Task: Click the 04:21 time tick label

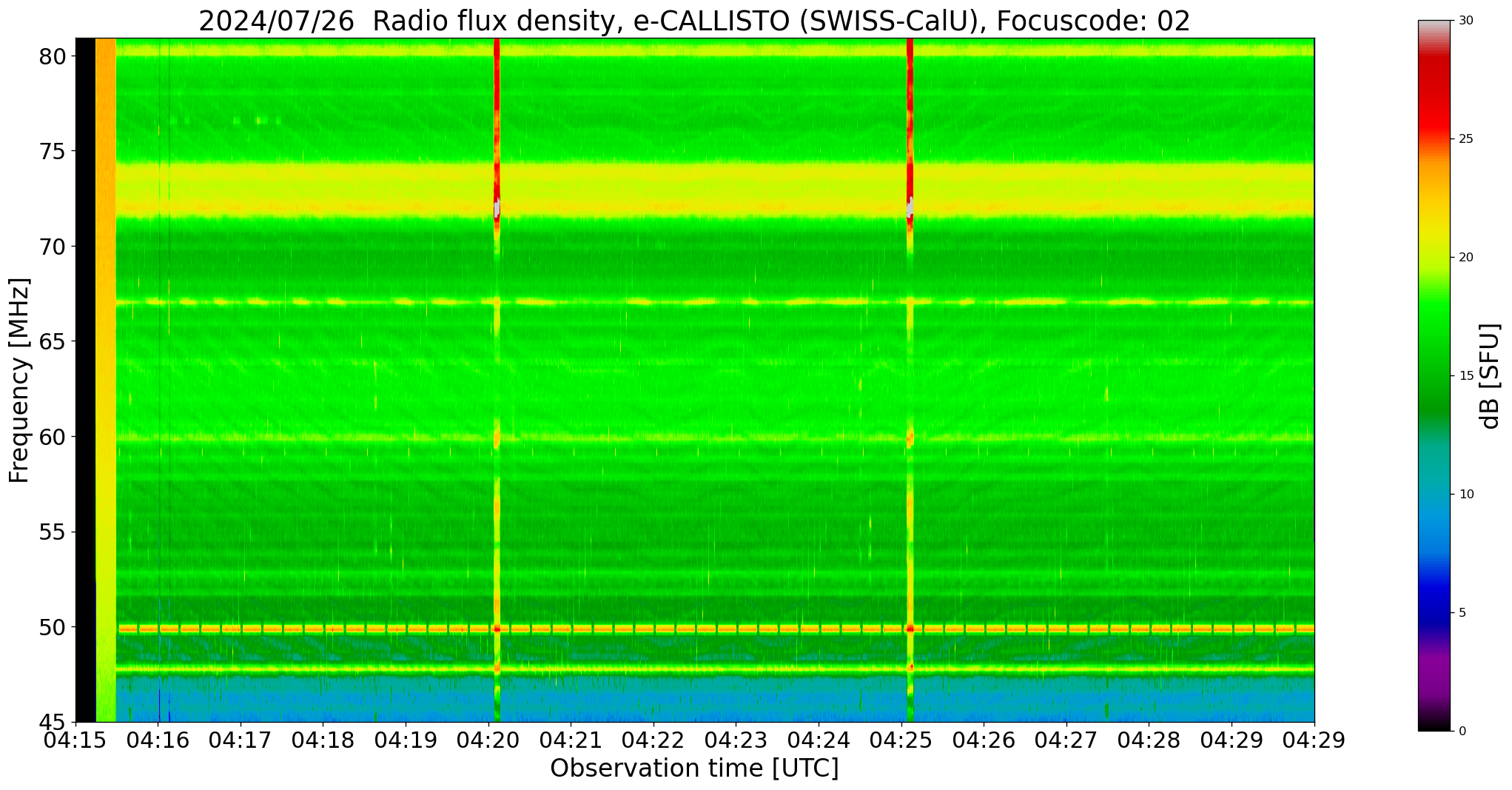Action: point(570,740)
